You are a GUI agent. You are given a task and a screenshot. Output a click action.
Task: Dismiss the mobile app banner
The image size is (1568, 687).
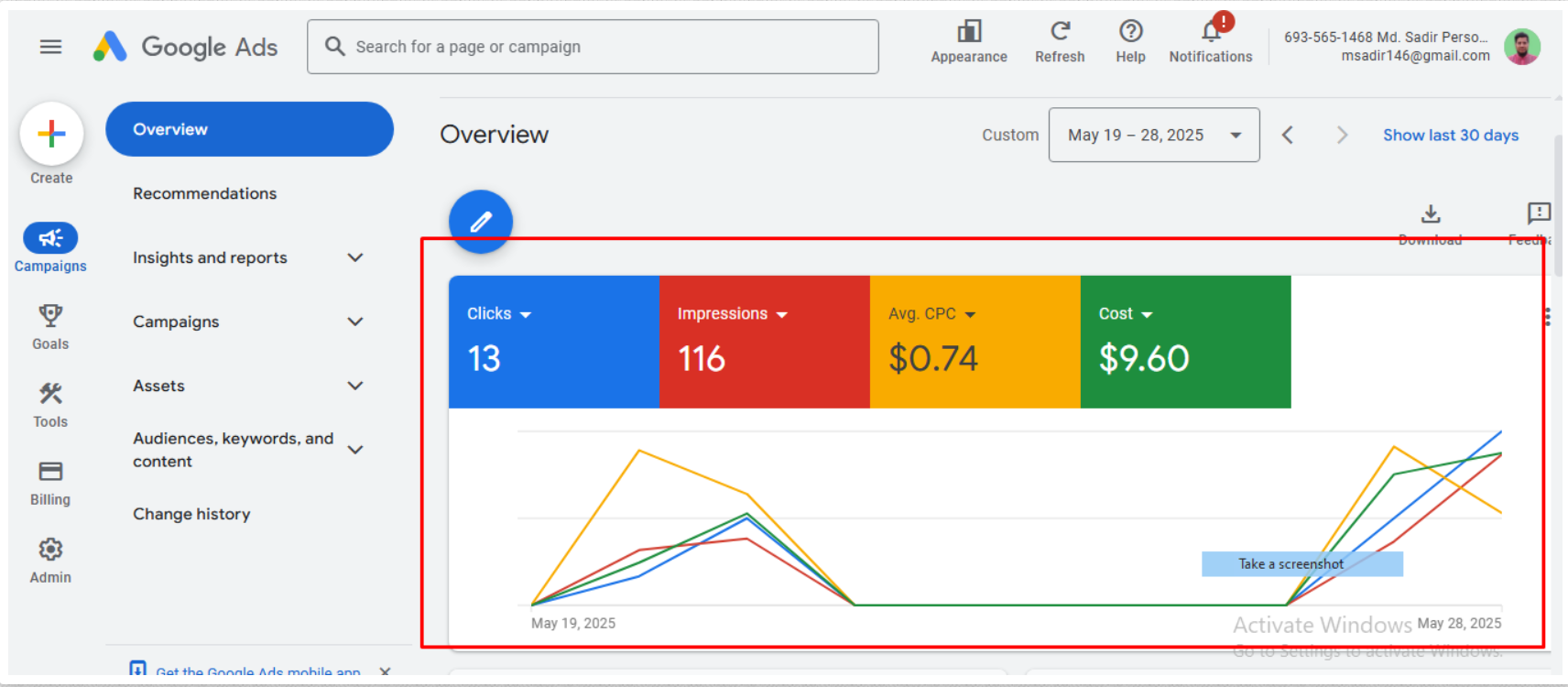(x=385, y=671)
